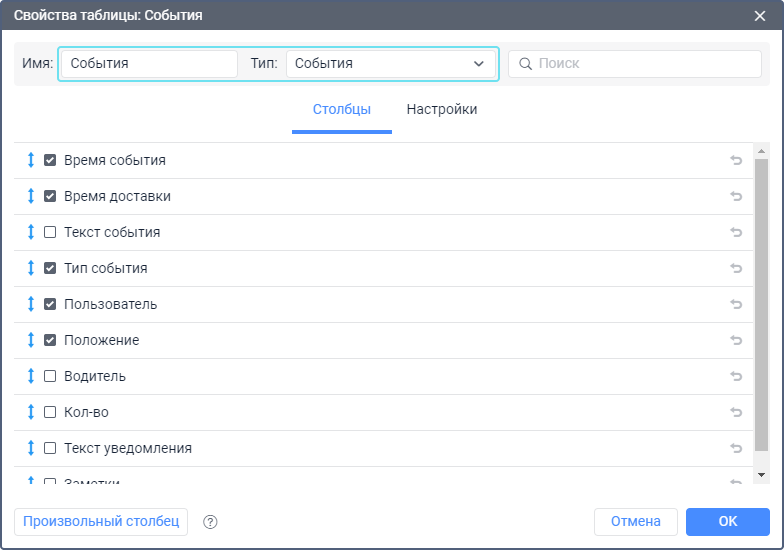Screen dimensions: 784x550
Task: Click the drag handle beside Время доставки
Action: click(x=31, y=196)
